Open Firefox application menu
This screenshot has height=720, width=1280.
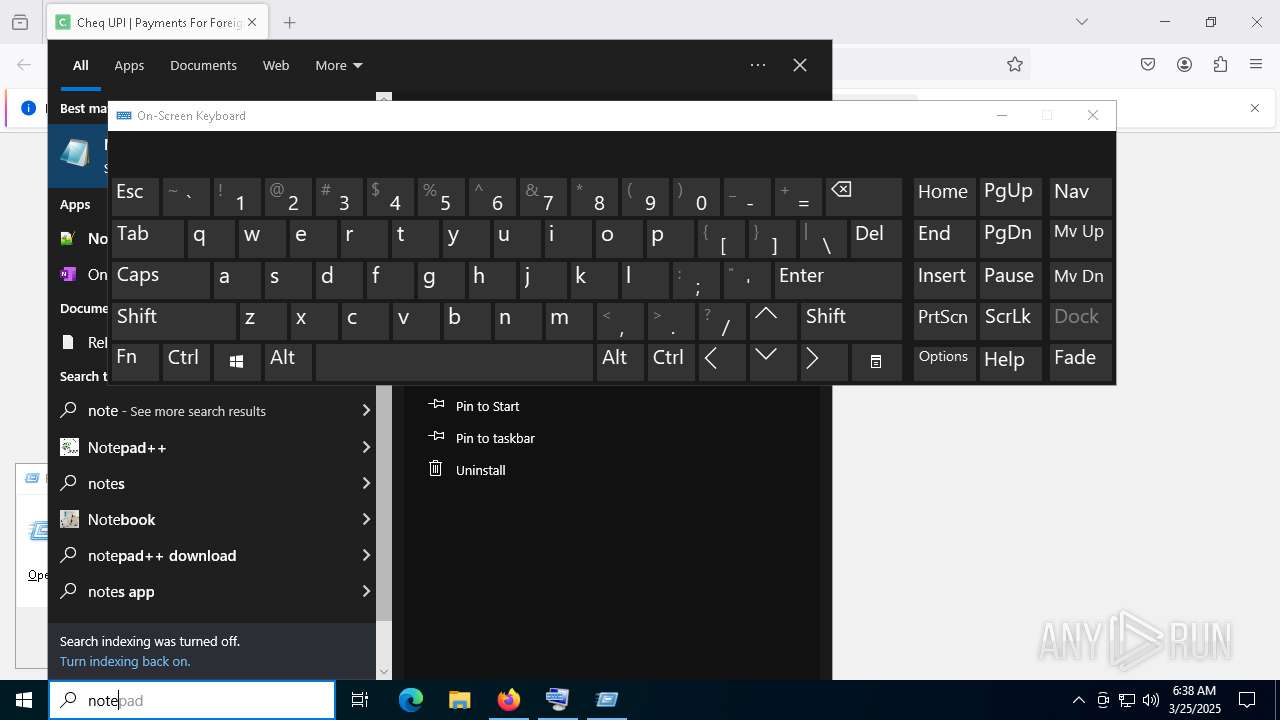(x=1256, y=64)
